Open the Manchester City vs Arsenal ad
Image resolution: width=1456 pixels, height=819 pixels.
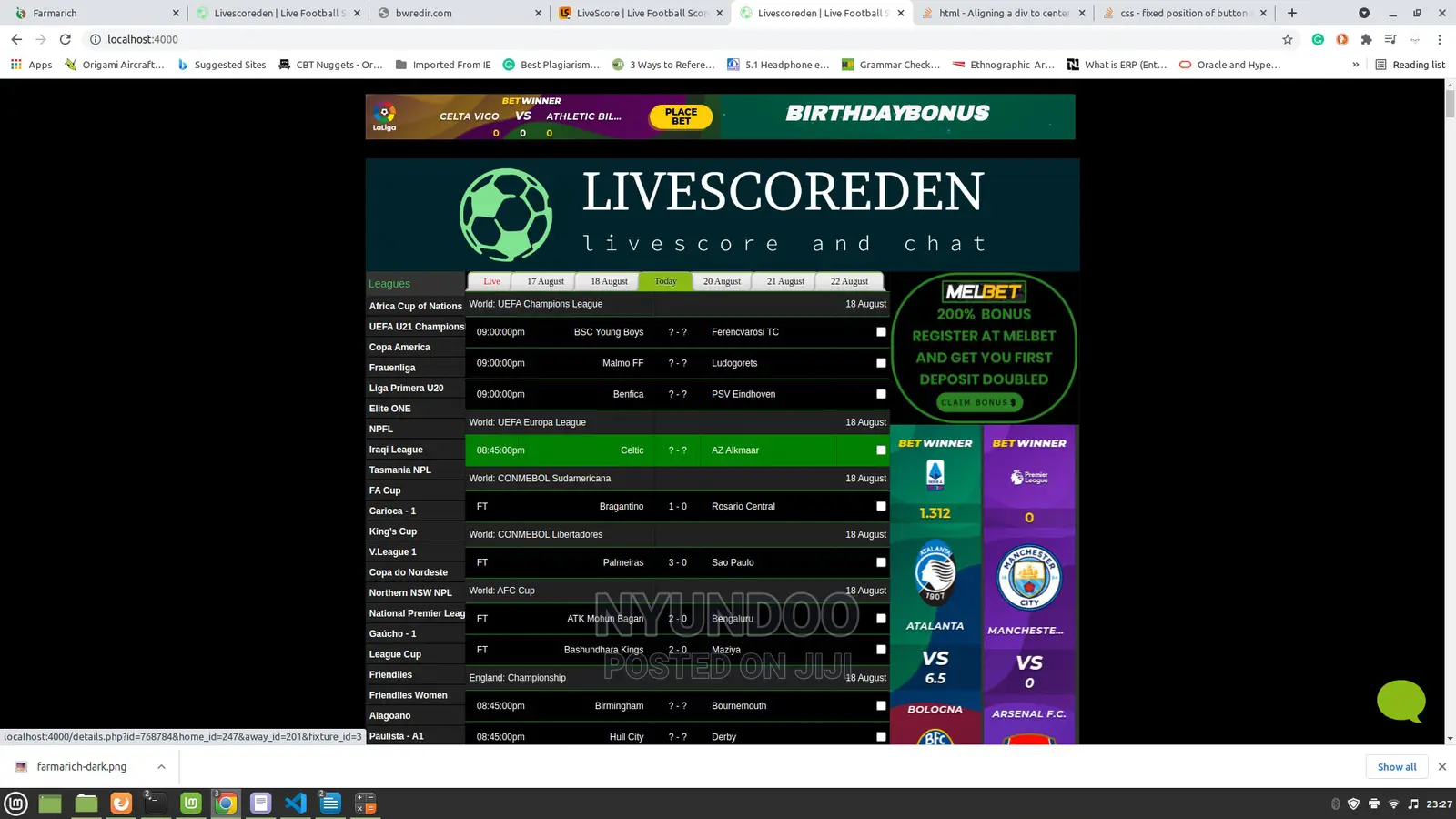click(x=1029, y=584)
